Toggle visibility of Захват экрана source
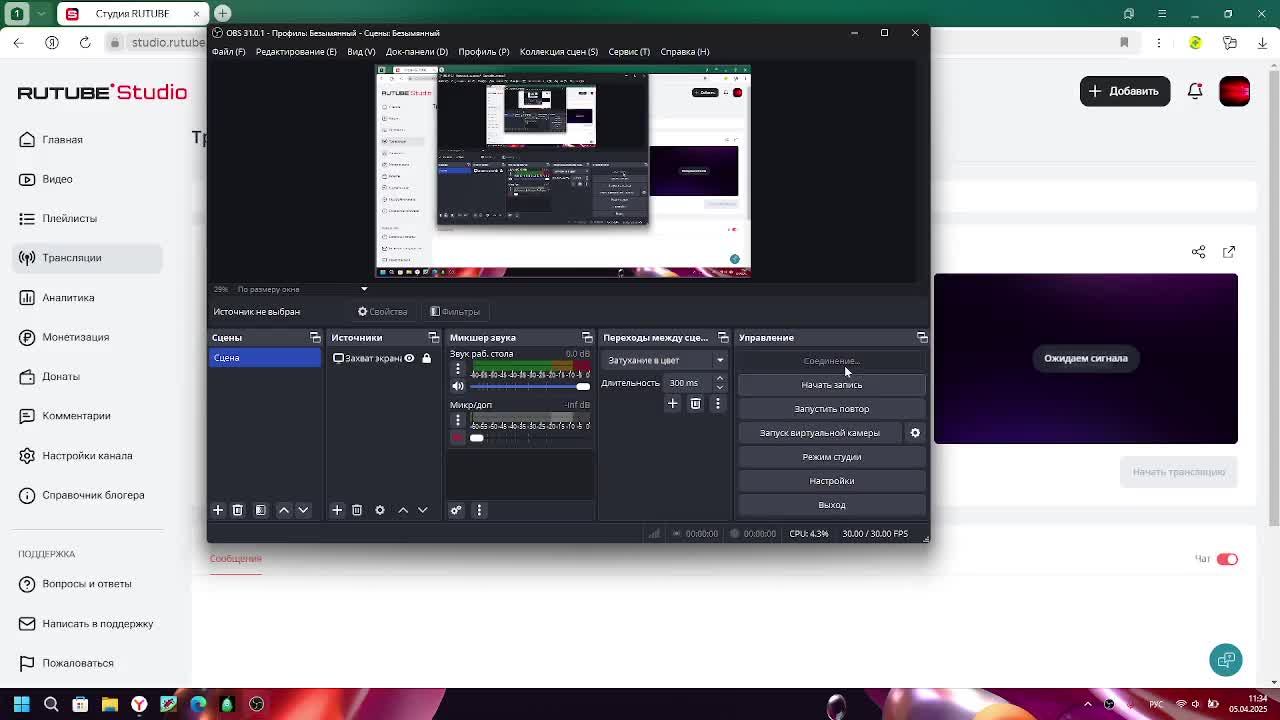1280x720 pixels. pyautogui.click(x=409, y=358)
